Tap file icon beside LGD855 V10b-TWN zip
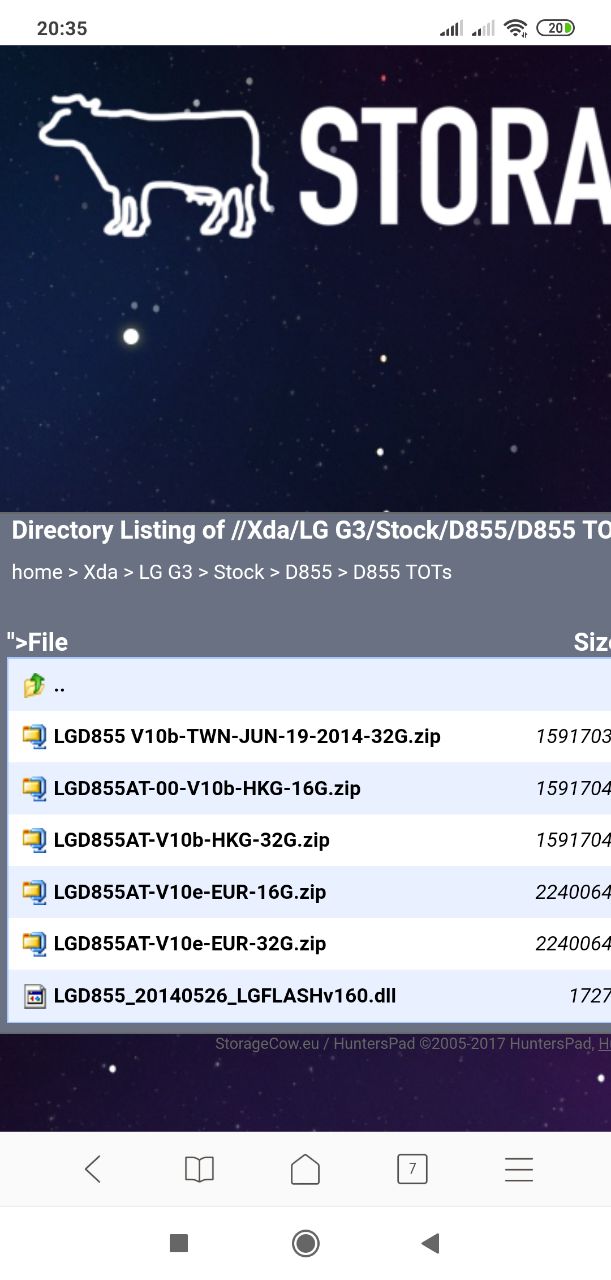The width and height of the screenshot is (611, 1280). [x=34, y=737]
